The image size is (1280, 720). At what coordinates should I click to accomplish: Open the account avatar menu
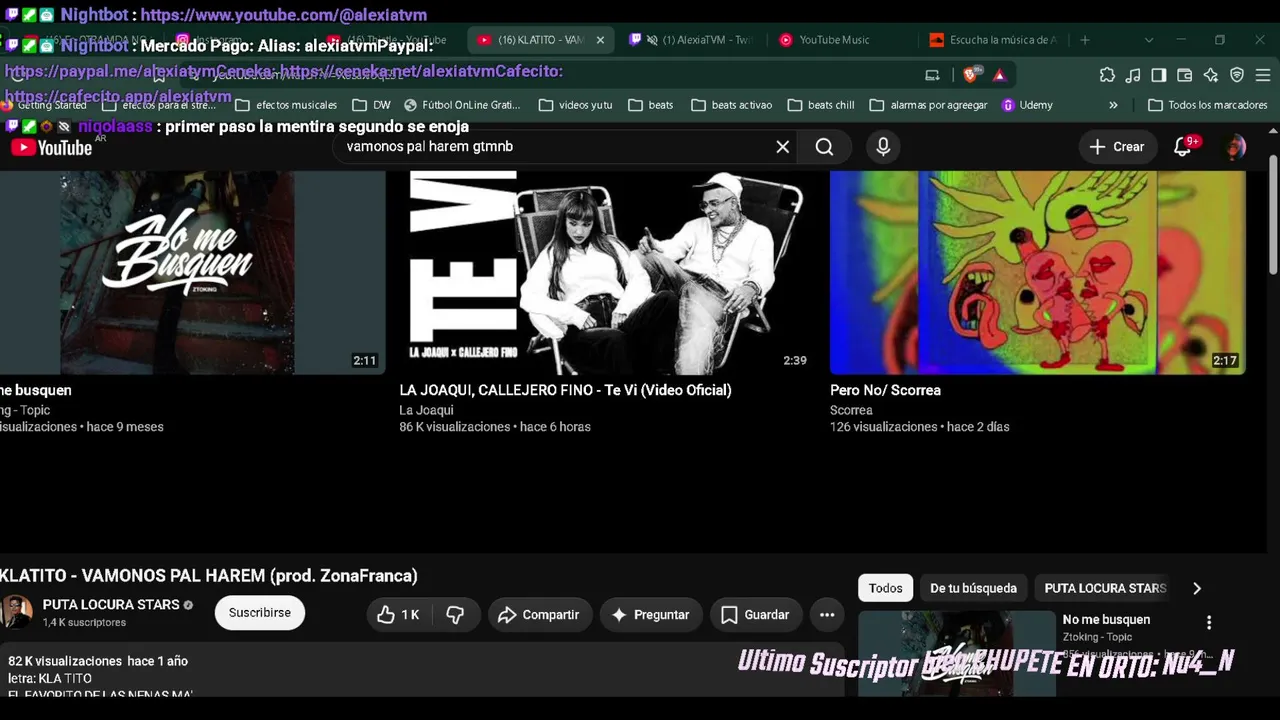[1236, 147]
